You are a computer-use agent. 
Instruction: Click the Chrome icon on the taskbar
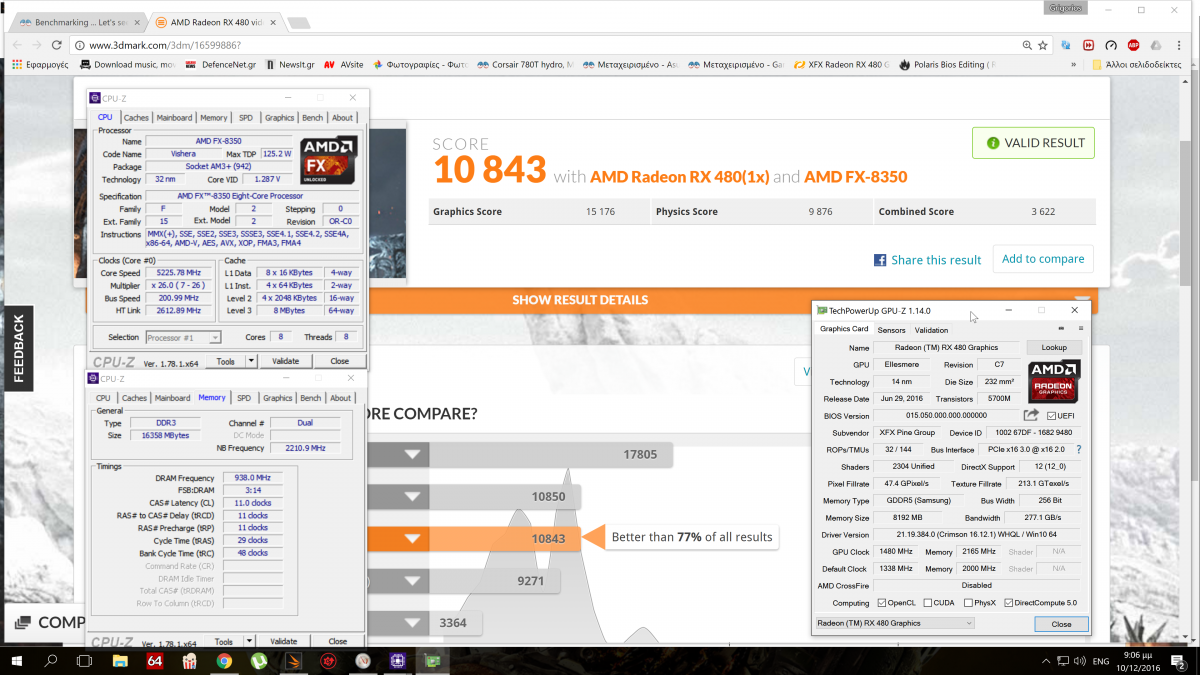(x=224, y=661)
